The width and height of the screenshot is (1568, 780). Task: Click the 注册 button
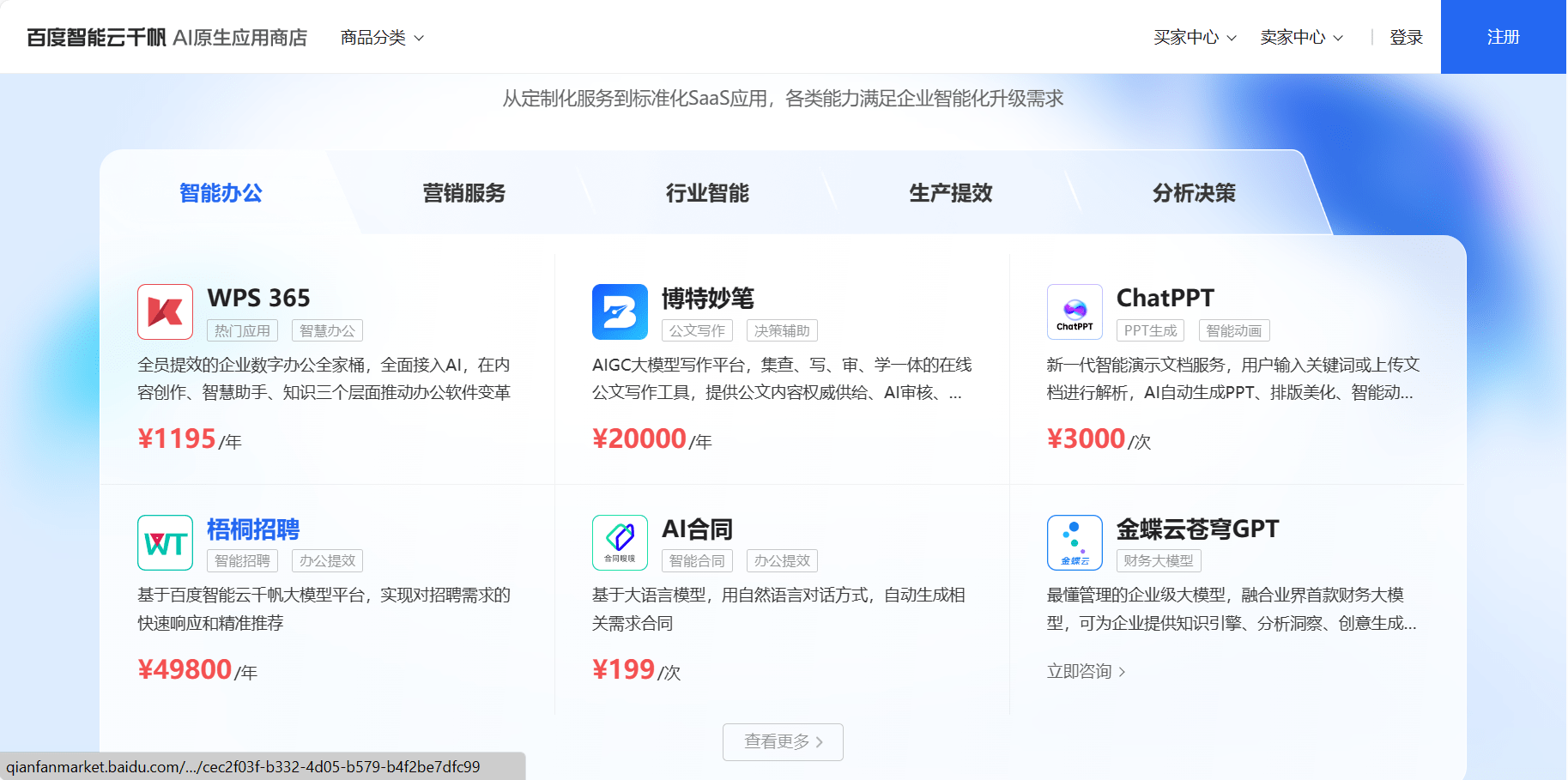[1503, 37]
